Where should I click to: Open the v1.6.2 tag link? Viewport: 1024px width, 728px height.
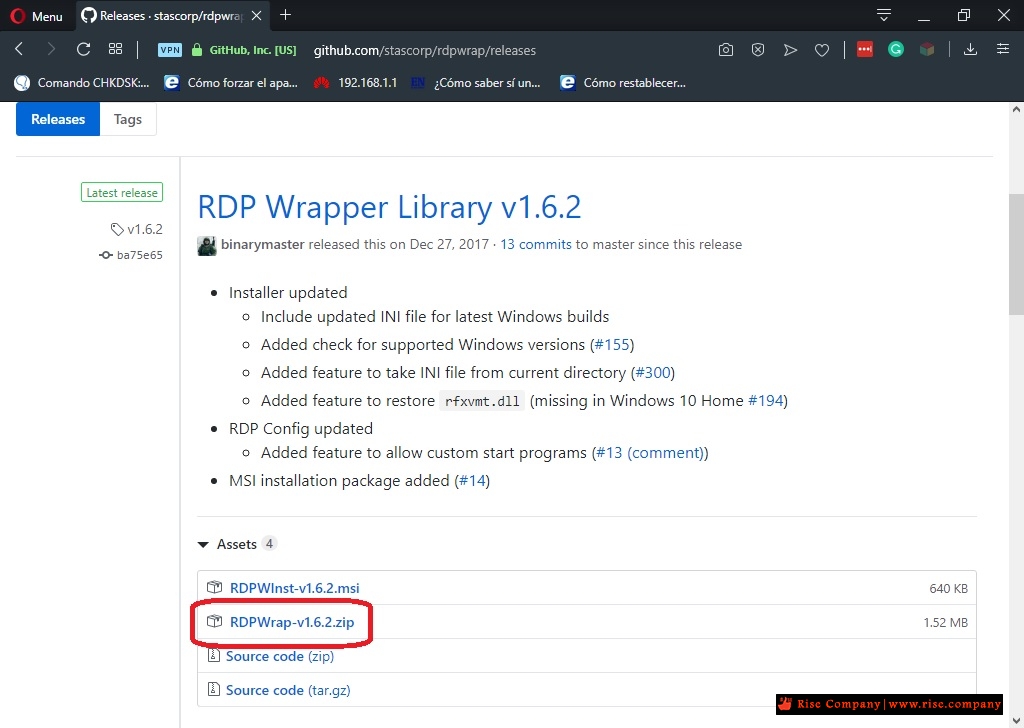136,229
